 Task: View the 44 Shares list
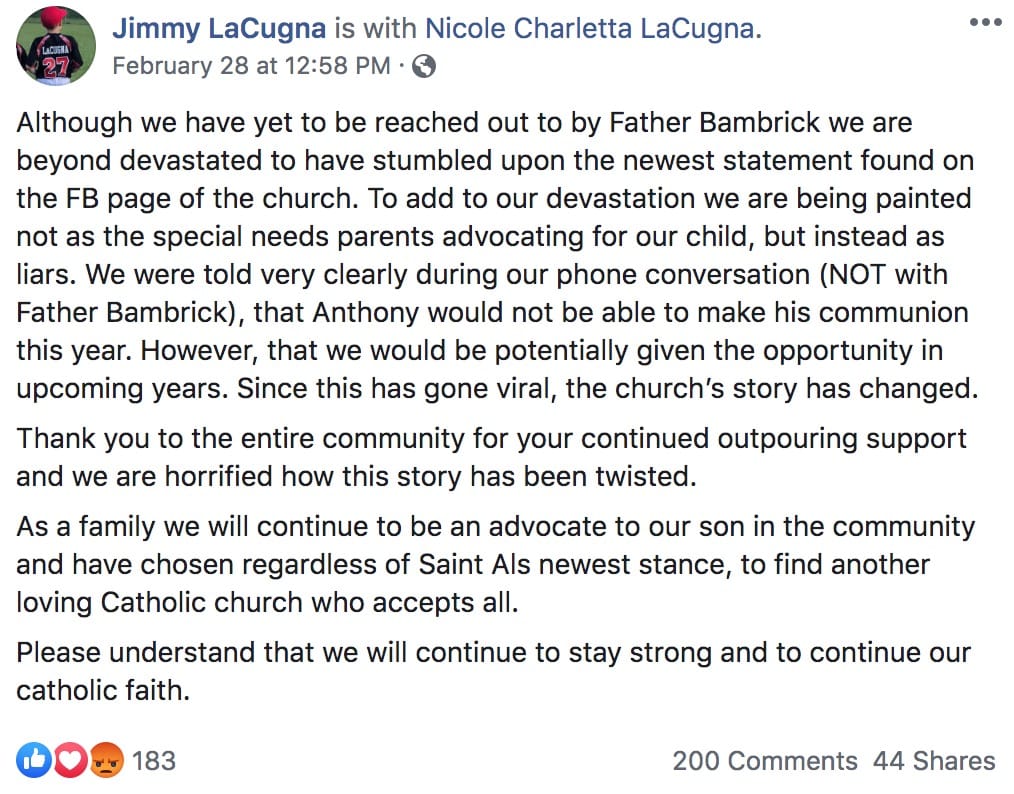[934, 761]
